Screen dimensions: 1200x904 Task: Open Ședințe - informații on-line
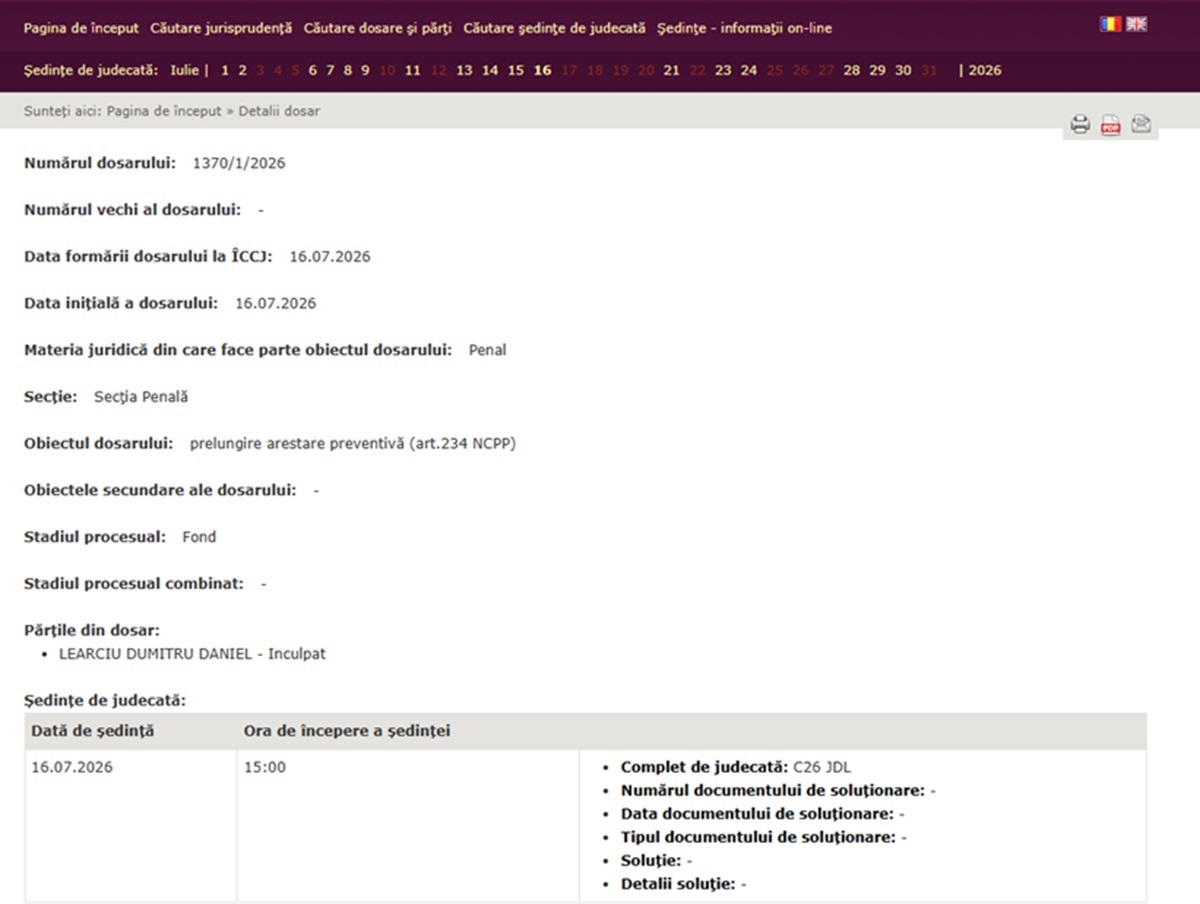(744, 28)
